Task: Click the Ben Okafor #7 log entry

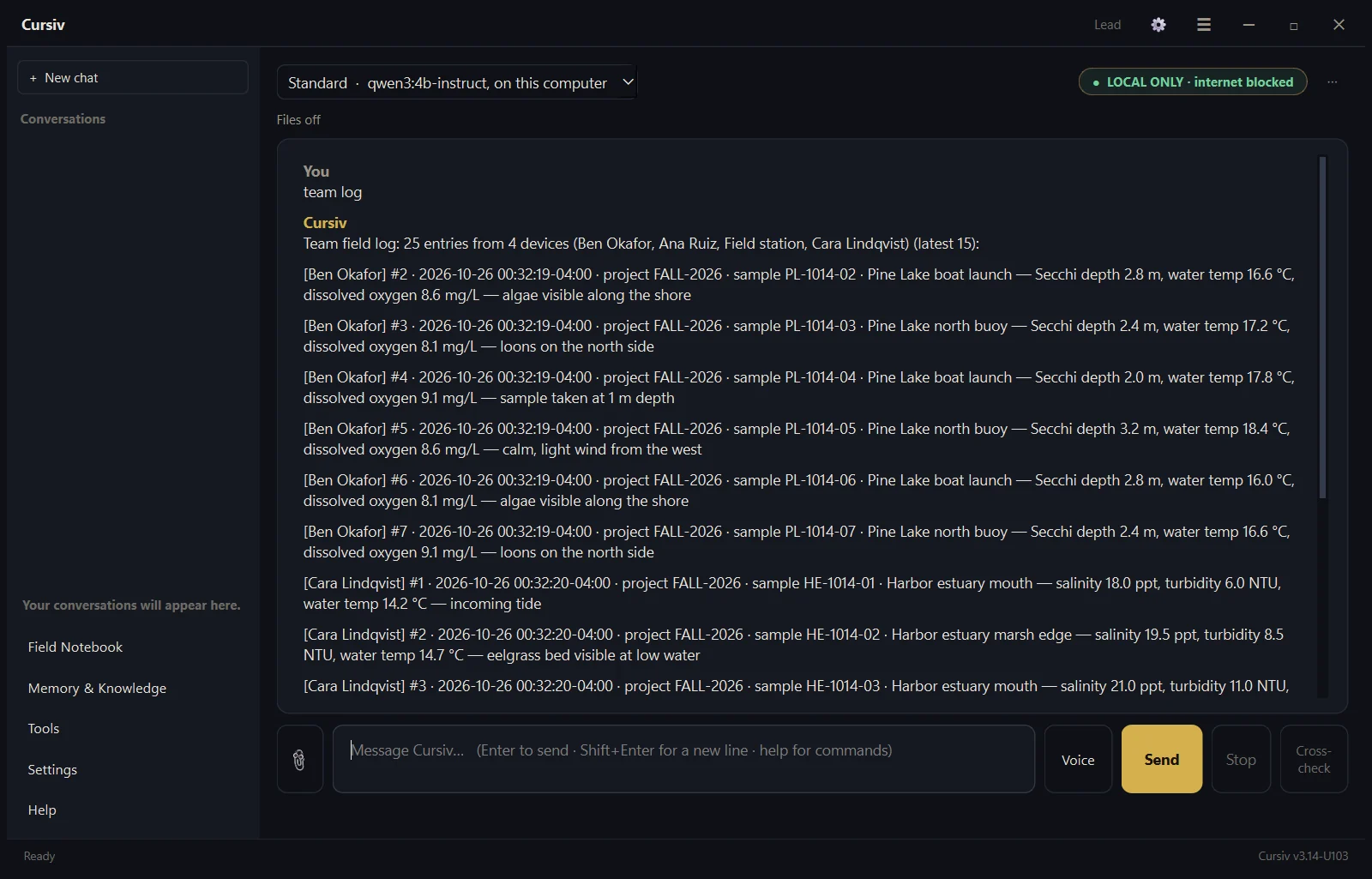Action: [x=797, y=542]
